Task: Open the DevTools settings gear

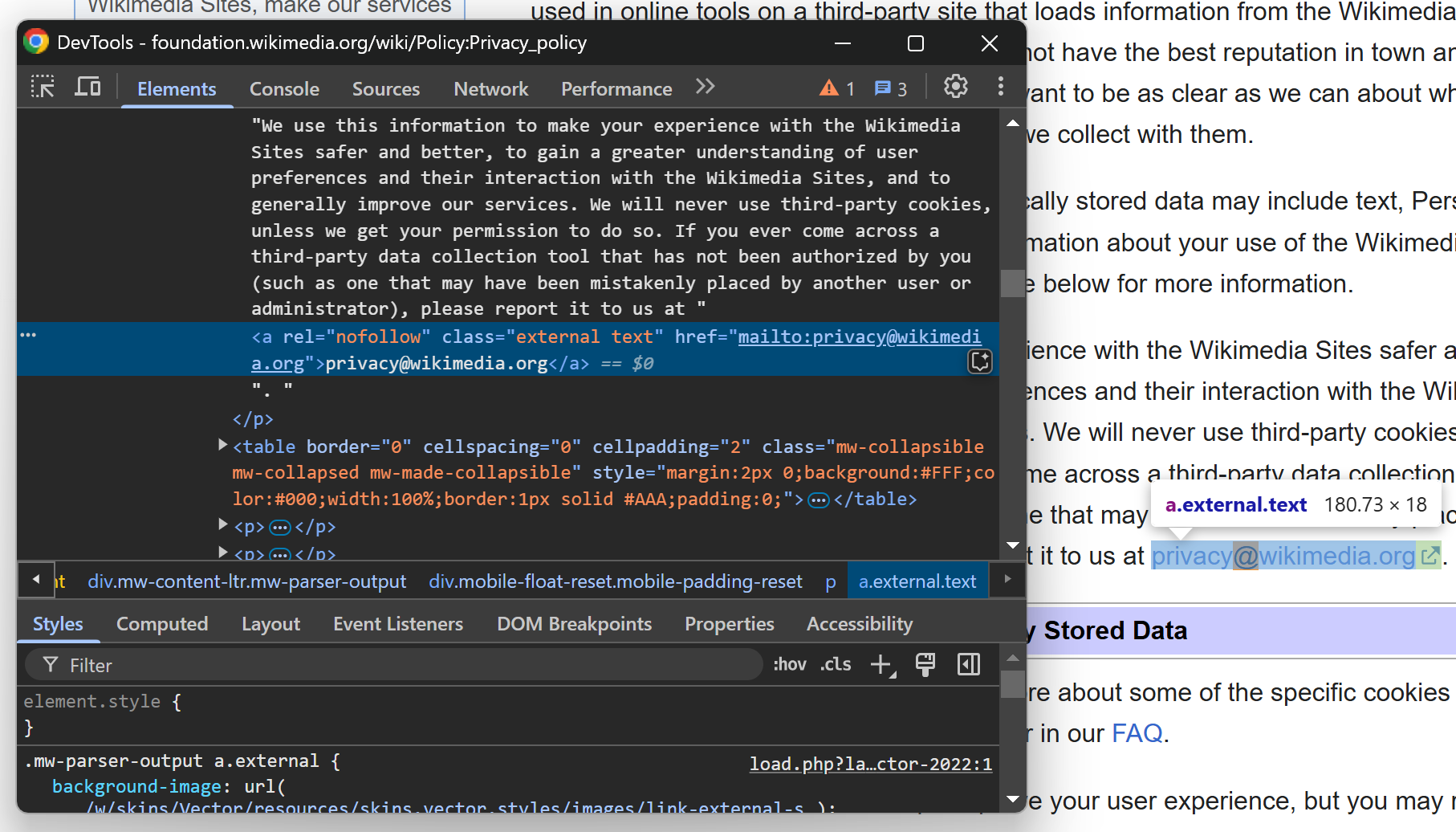Action: click(x=955, y=86)
